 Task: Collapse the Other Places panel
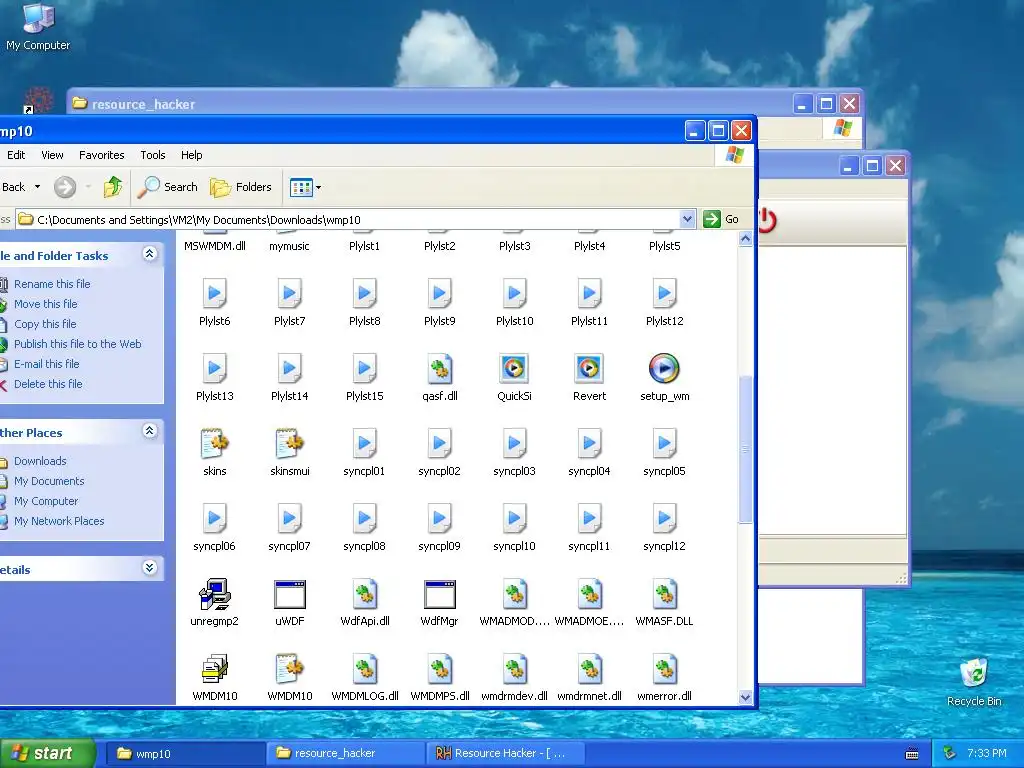point(150,431)
